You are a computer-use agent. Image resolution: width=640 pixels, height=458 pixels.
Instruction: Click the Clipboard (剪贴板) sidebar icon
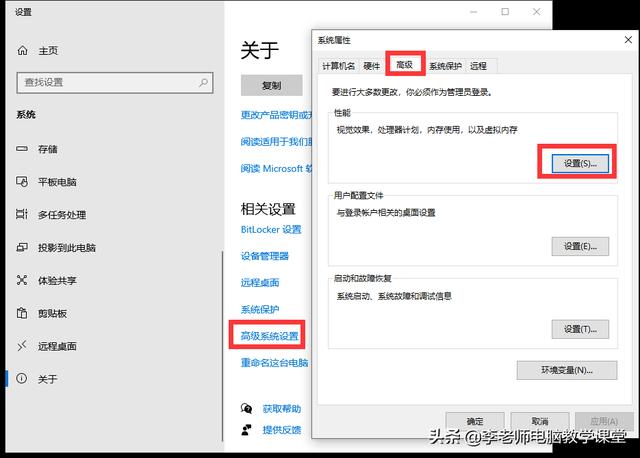22,314
